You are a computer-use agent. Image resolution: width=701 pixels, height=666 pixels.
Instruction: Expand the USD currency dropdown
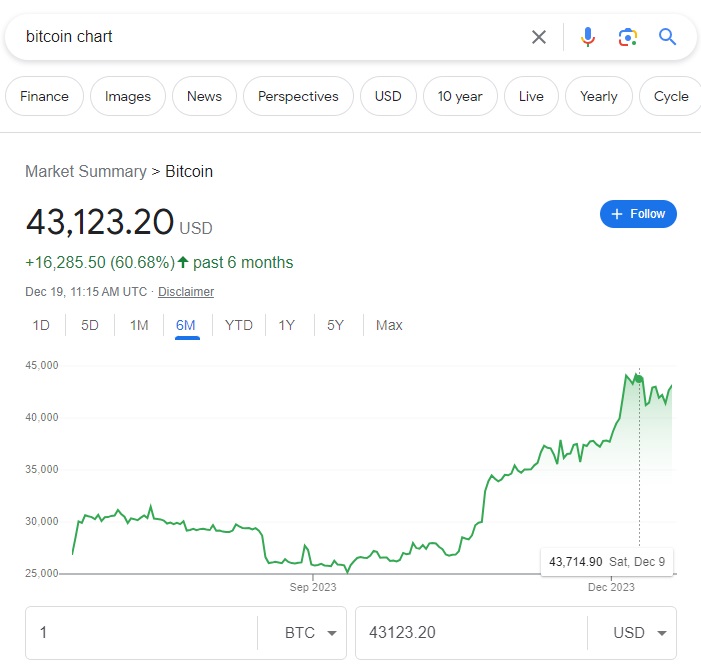coord(632,633)
